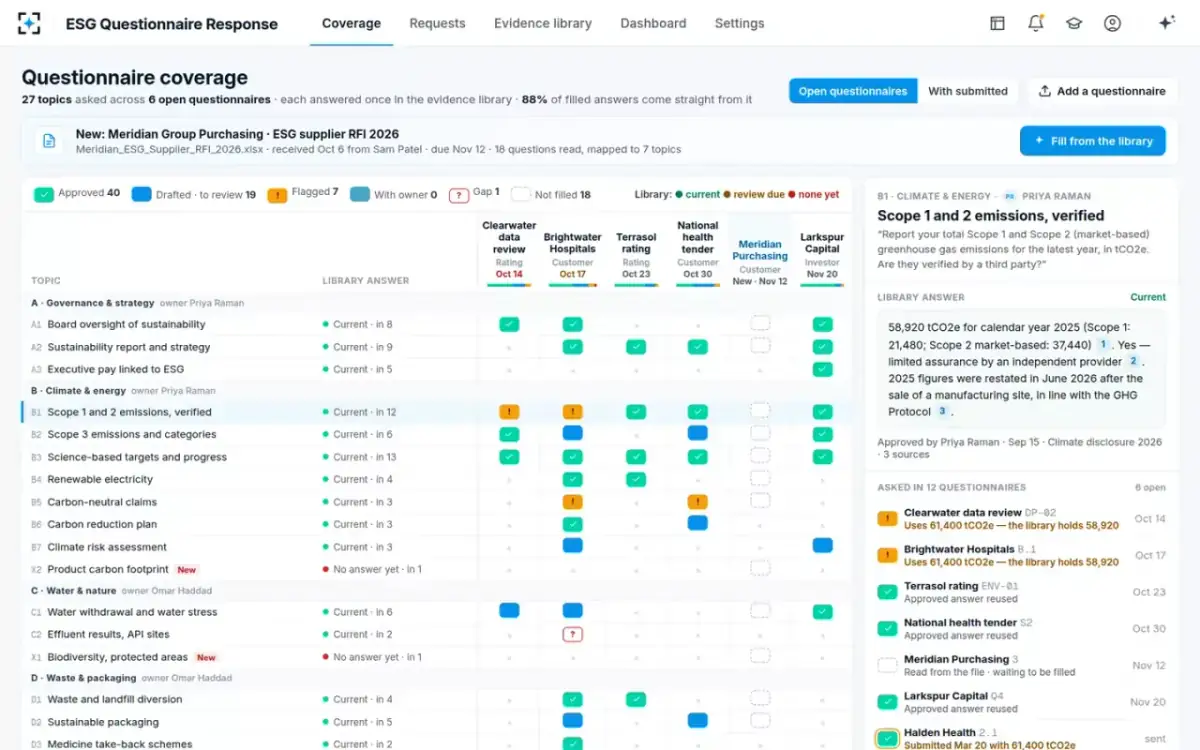Viewport: 1200px width, 750px height.
Task: Select the Clearwater data review column header
Action: coord(509,250)
